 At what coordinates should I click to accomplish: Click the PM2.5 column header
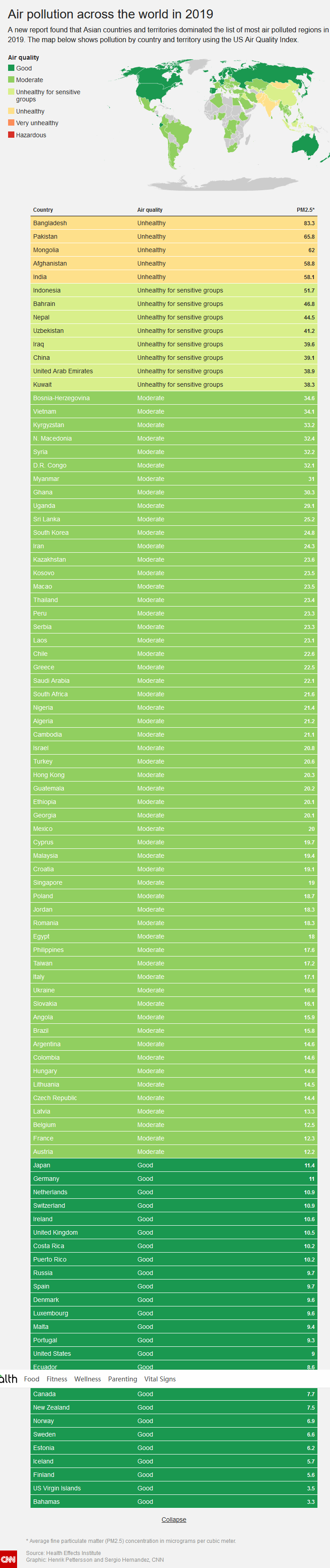coord(305,210)
